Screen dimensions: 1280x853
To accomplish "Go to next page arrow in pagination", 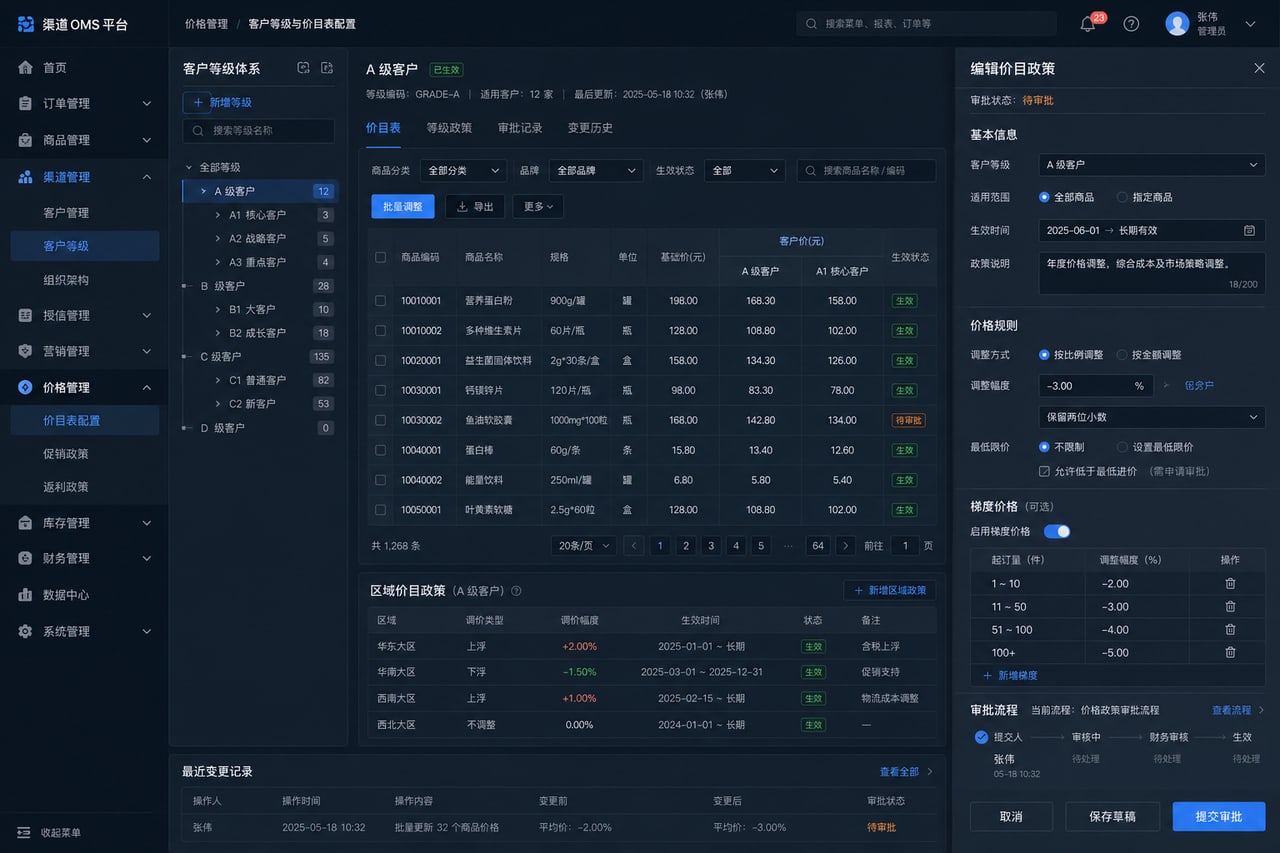I will (x=845, y=545).
